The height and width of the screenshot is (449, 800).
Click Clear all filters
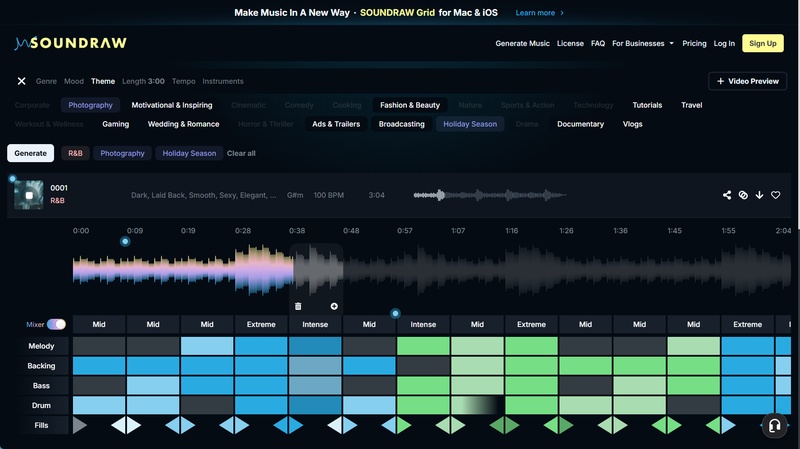pyautogui.click(x=241, y=153)
